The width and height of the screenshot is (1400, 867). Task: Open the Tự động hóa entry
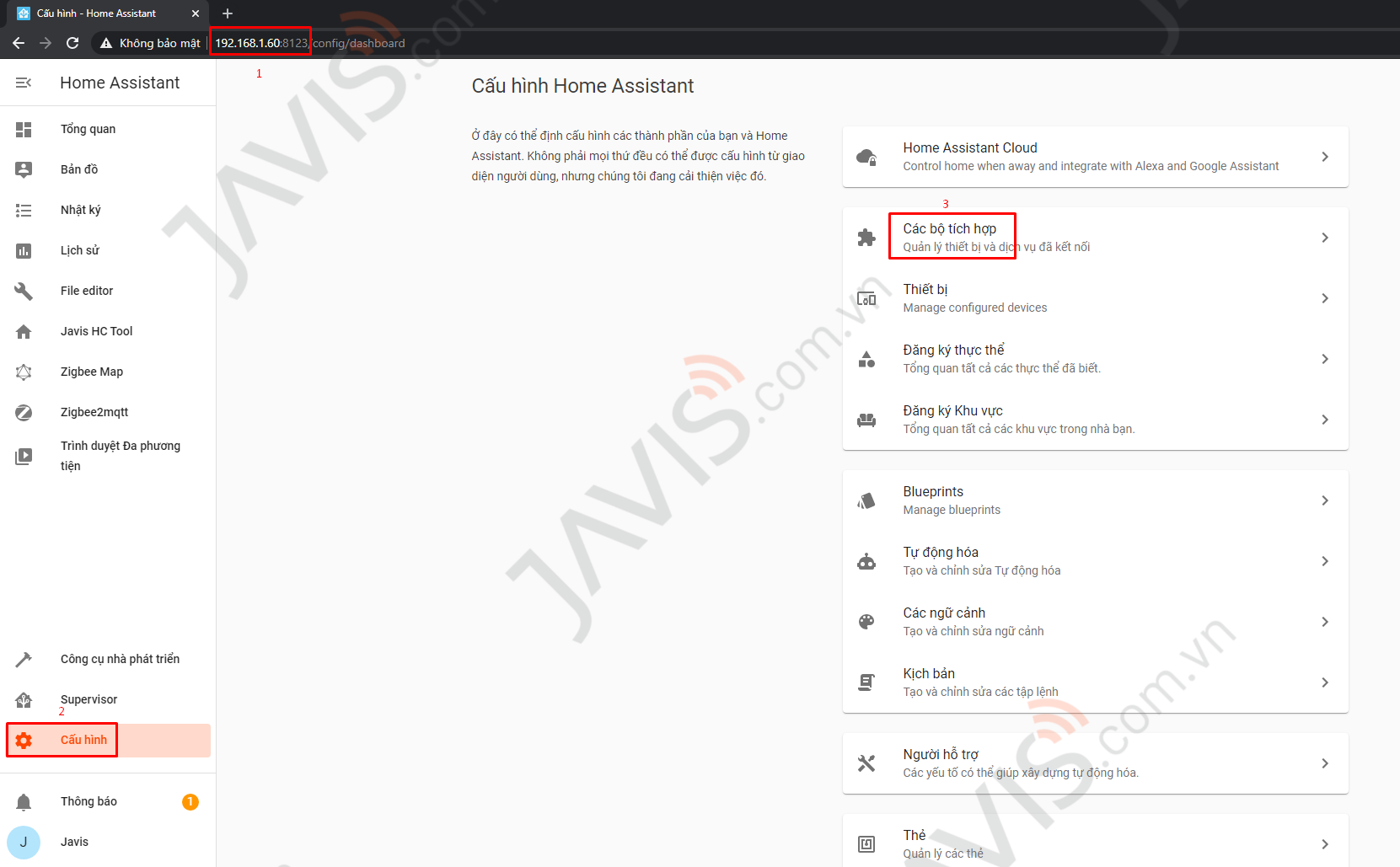tap(1095, 561)
